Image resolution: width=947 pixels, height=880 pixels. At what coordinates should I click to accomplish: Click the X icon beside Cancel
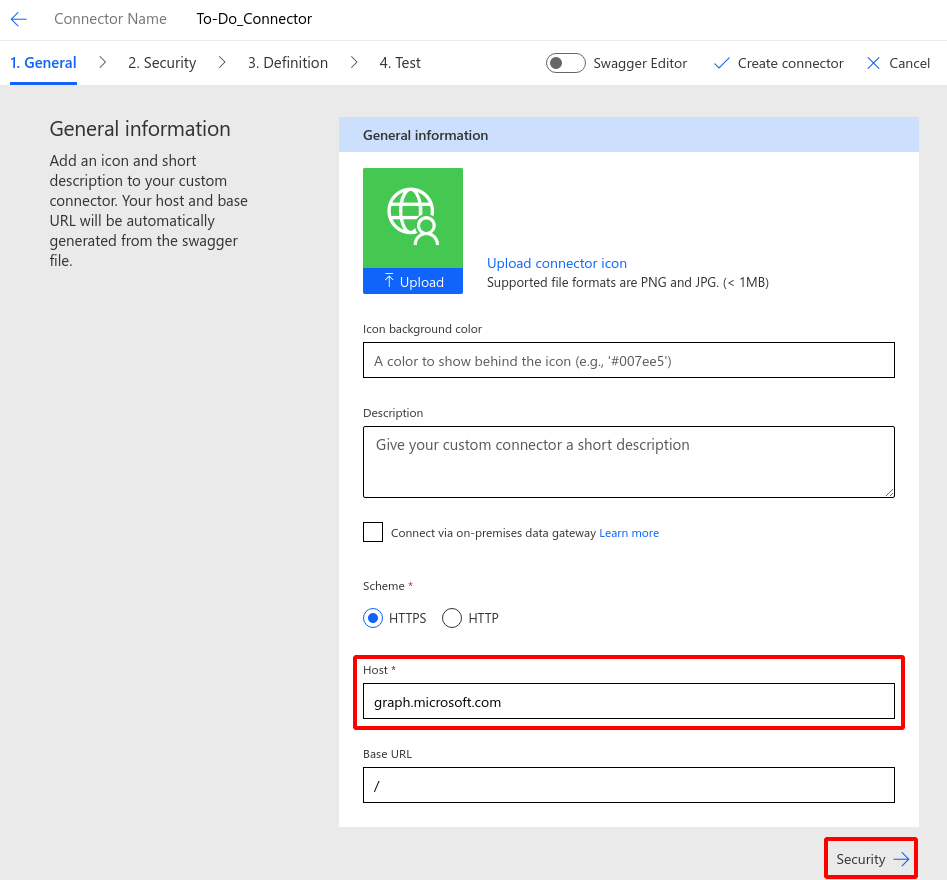(873, 63)
